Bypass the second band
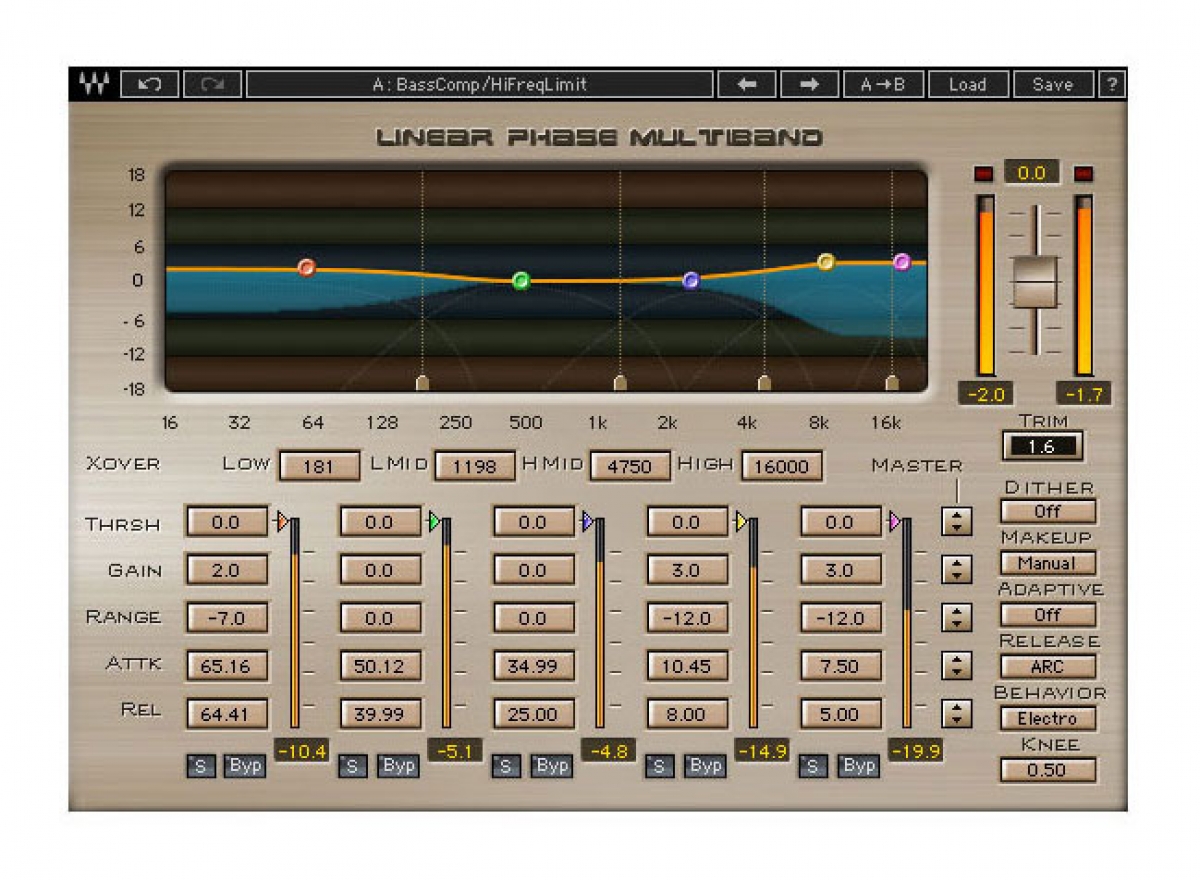This screenshot has width=1200, height=880. [399, 767]
